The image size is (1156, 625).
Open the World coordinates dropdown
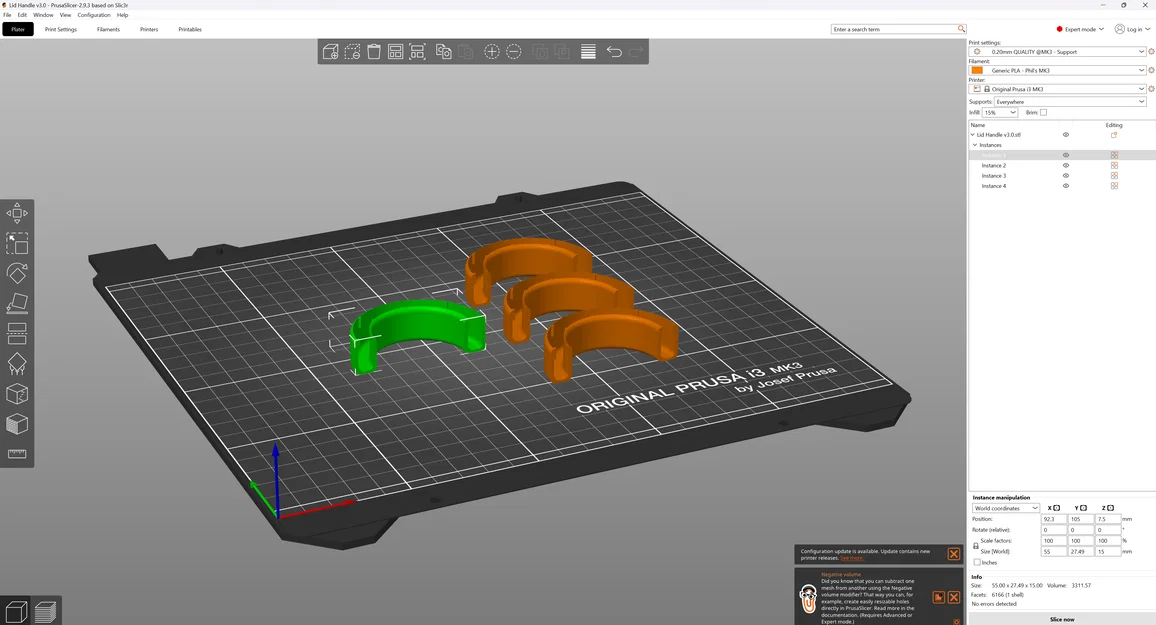[1006, 508]
